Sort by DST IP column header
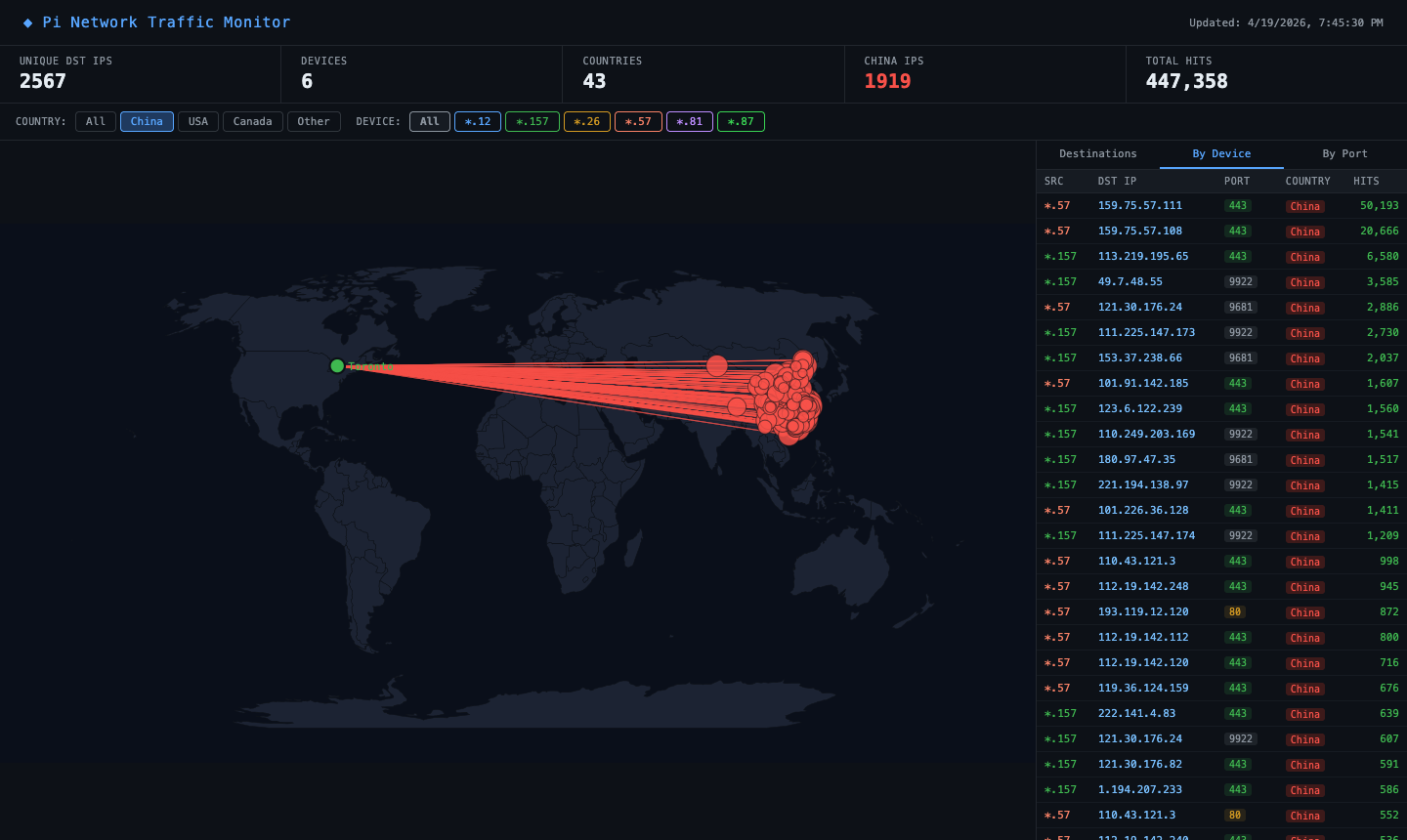The width and height of the screenshot is (1407, 840). [1117, 181]
